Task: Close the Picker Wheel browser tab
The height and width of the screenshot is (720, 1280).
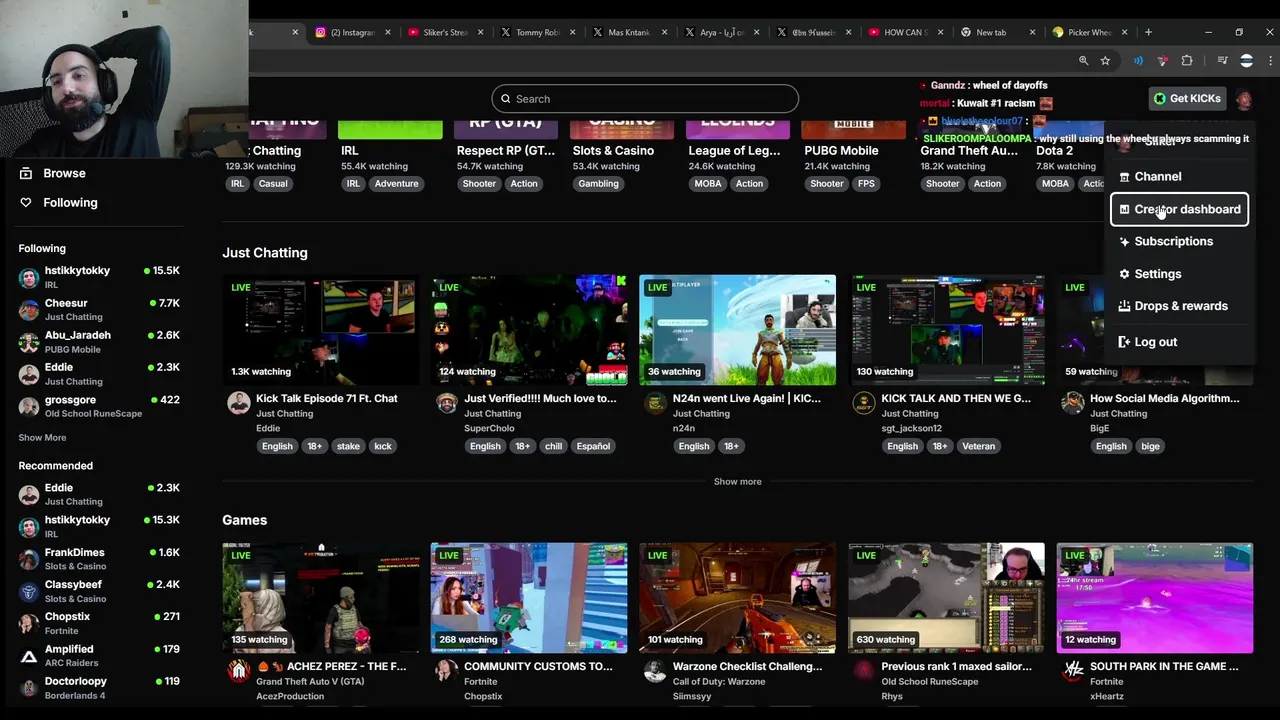Action: pyautogui.click(x=1125, y=32)
